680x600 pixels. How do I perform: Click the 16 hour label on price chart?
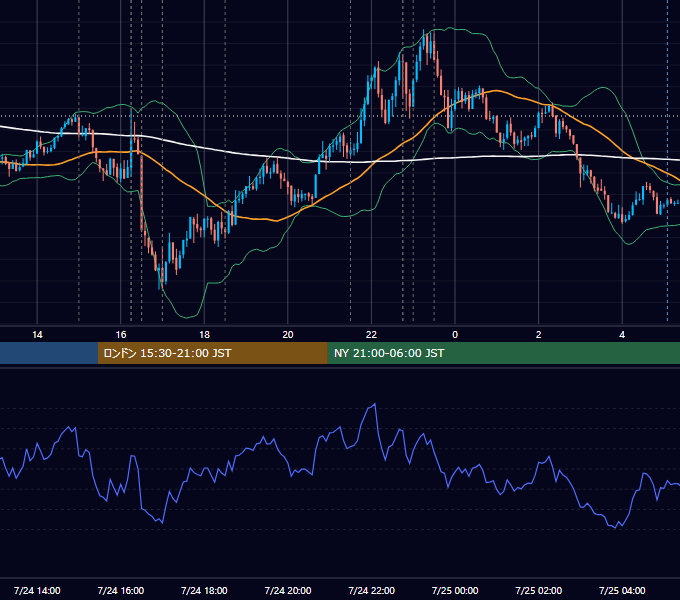[x=121, y=335]
